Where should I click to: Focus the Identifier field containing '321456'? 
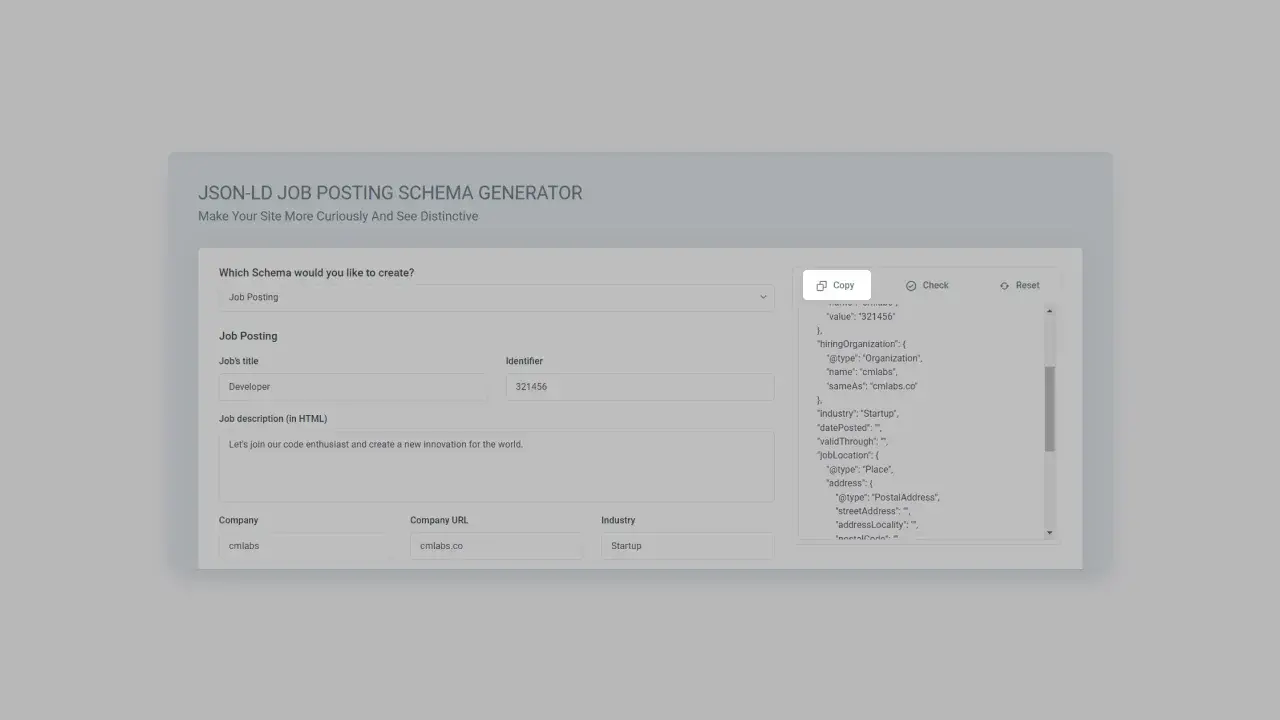click(639, 386)
